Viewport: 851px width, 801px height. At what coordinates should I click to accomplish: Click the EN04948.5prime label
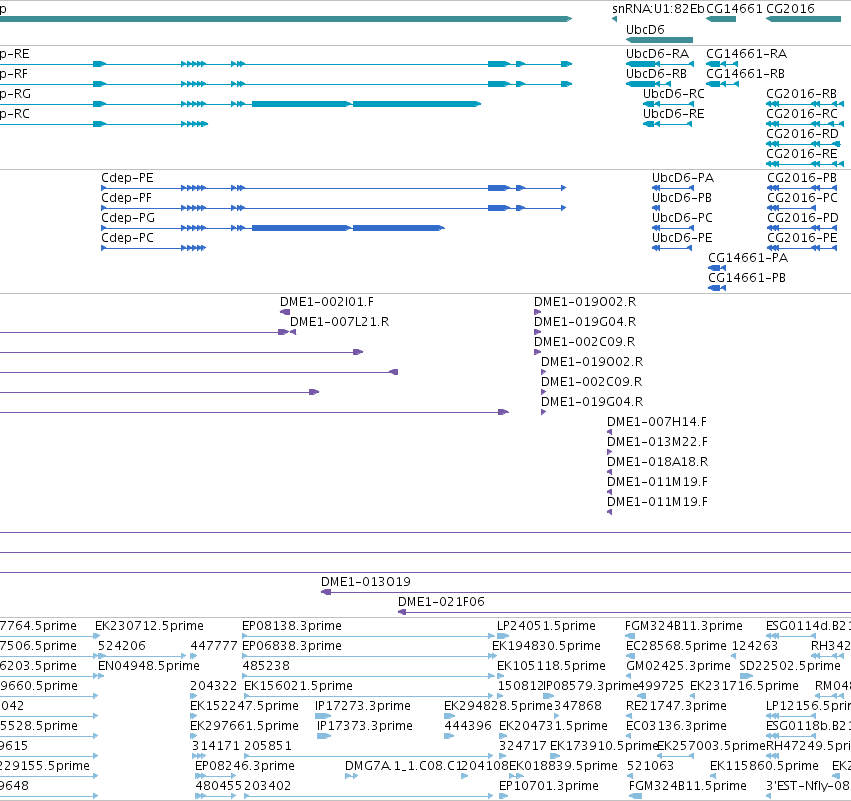click(149, 666)
